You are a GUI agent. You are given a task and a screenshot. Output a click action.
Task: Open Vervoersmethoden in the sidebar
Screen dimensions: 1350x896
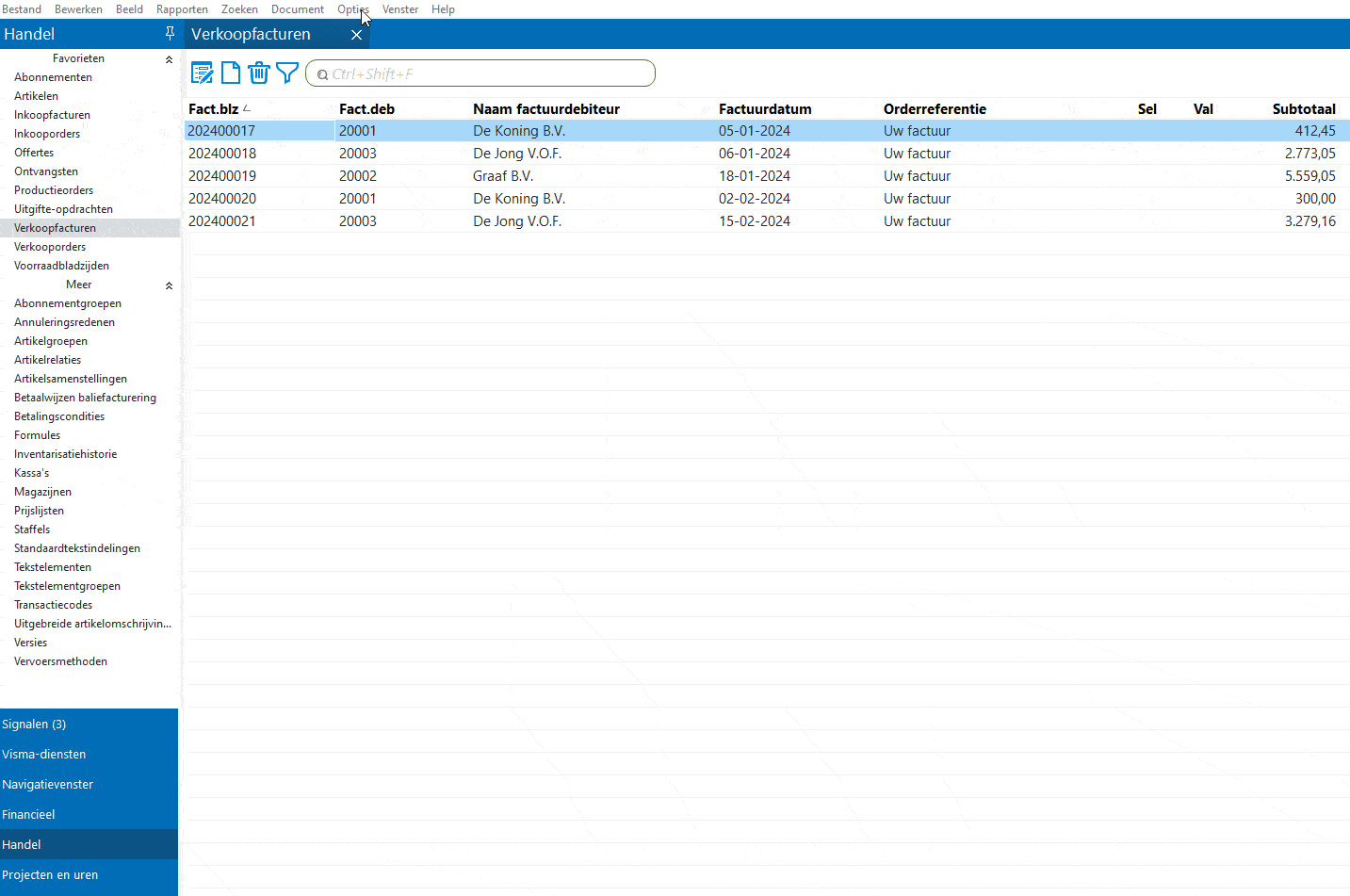coord(60,661)
